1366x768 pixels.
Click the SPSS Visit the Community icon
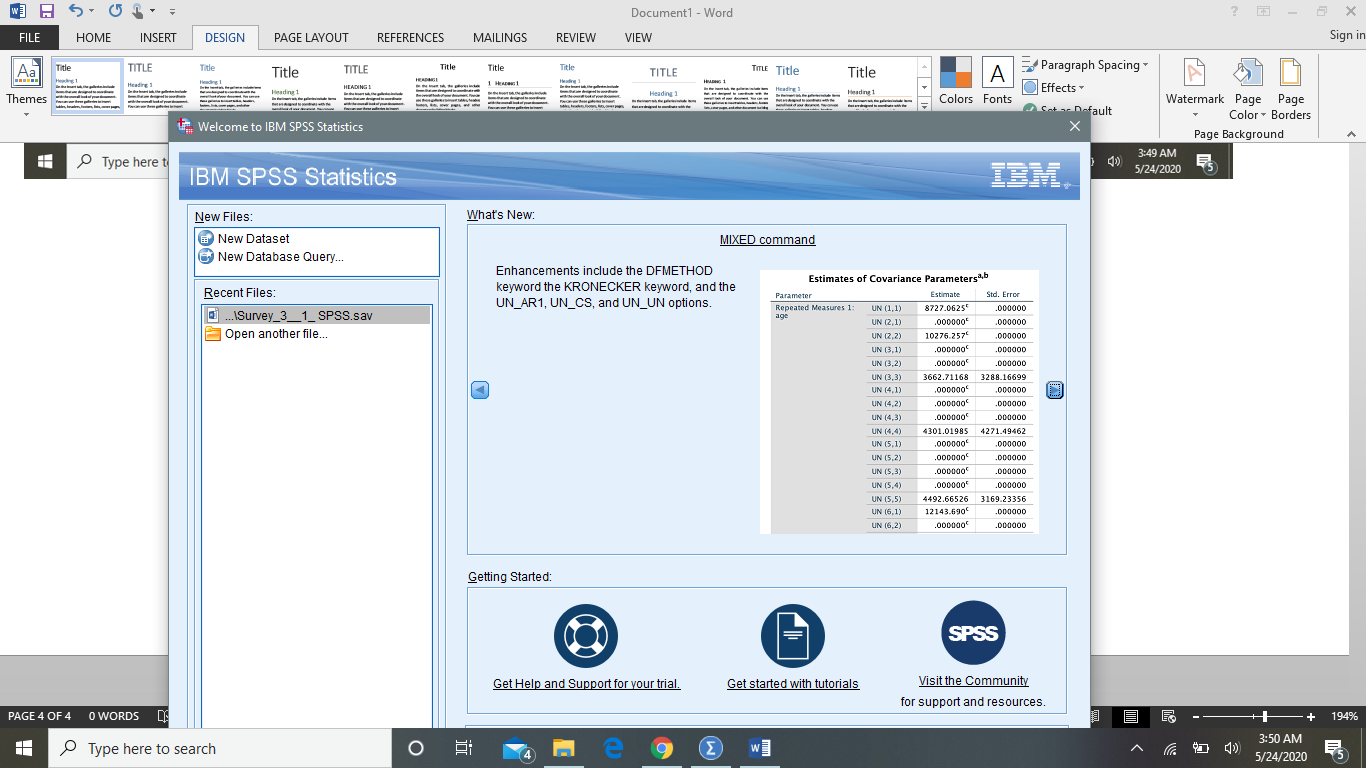click(973, 632)
